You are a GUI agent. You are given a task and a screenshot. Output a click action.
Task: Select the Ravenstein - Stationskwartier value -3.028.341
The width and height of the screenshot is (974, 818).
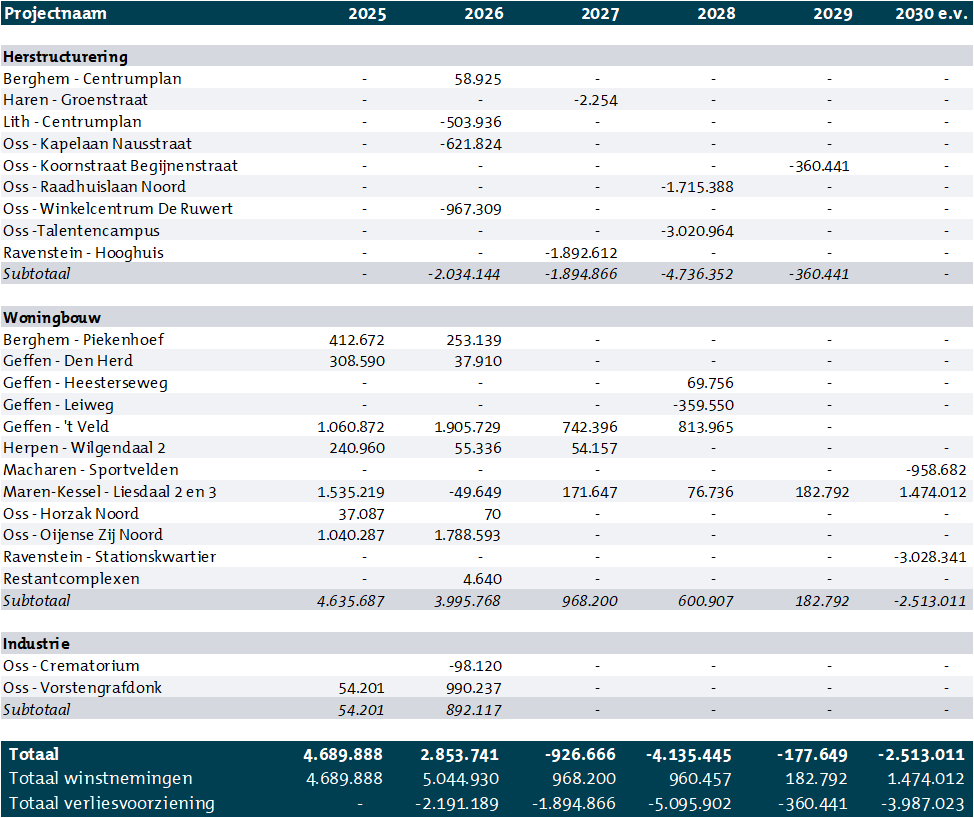pos(929,557)
